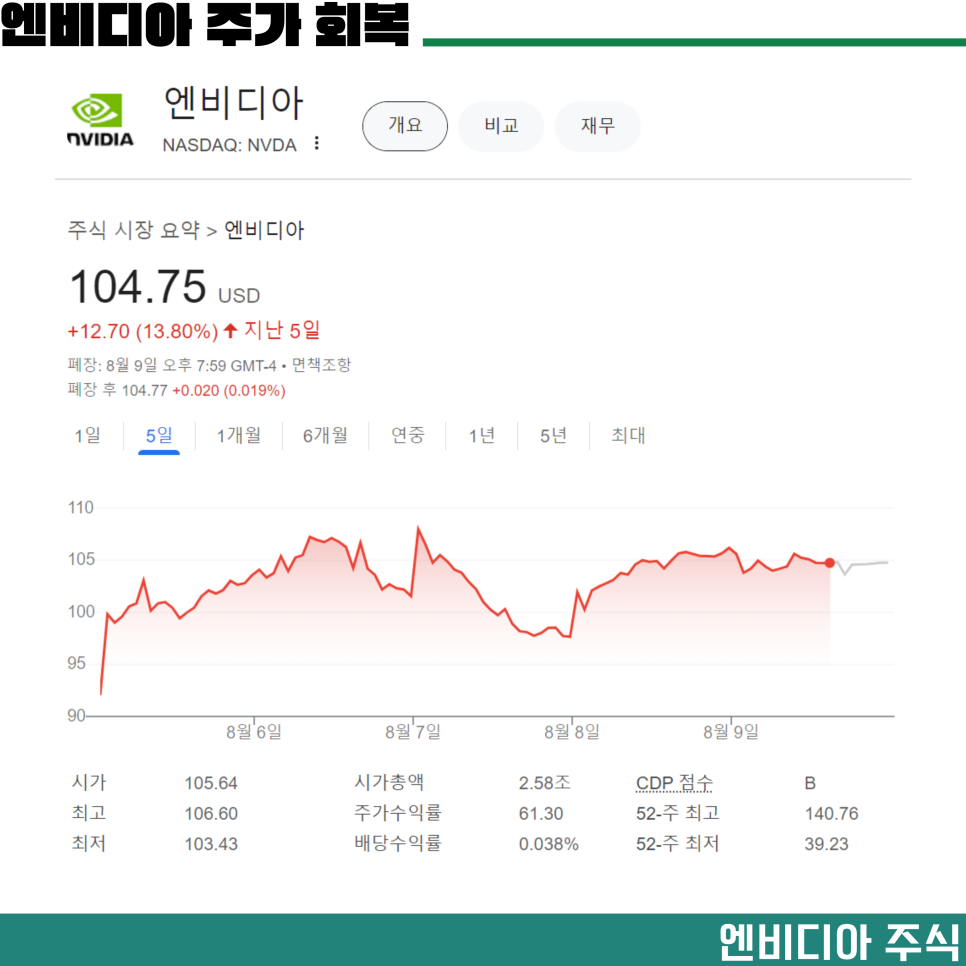This screenshot has height=966, width=966.
Task: Open the 주식 시장 요약 breadcrumb link
Action: [134, 230]
